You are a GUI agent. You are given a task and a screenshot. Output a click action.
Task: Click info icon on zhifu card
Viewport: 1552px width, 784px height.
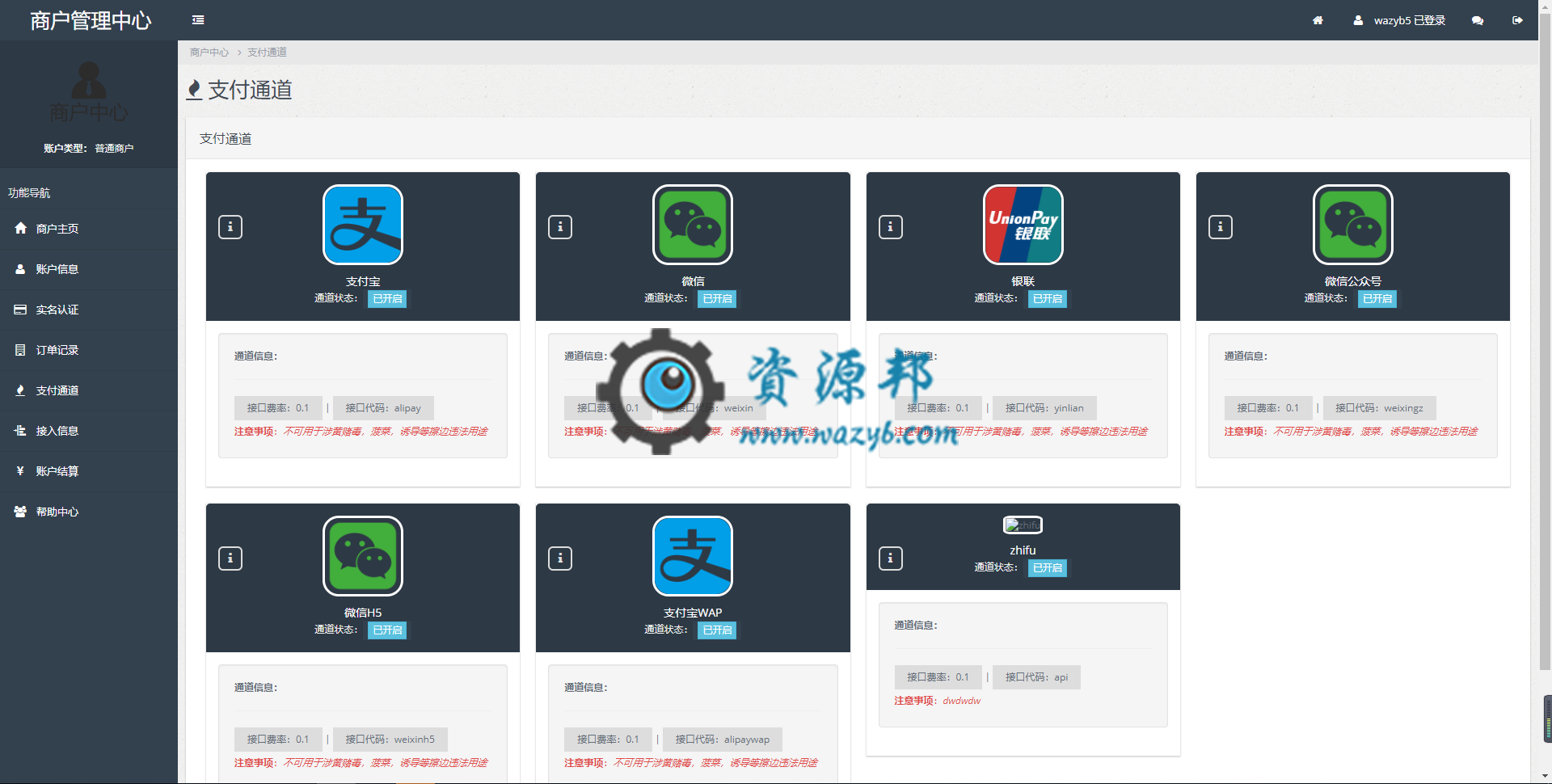(x=891, y=558)
